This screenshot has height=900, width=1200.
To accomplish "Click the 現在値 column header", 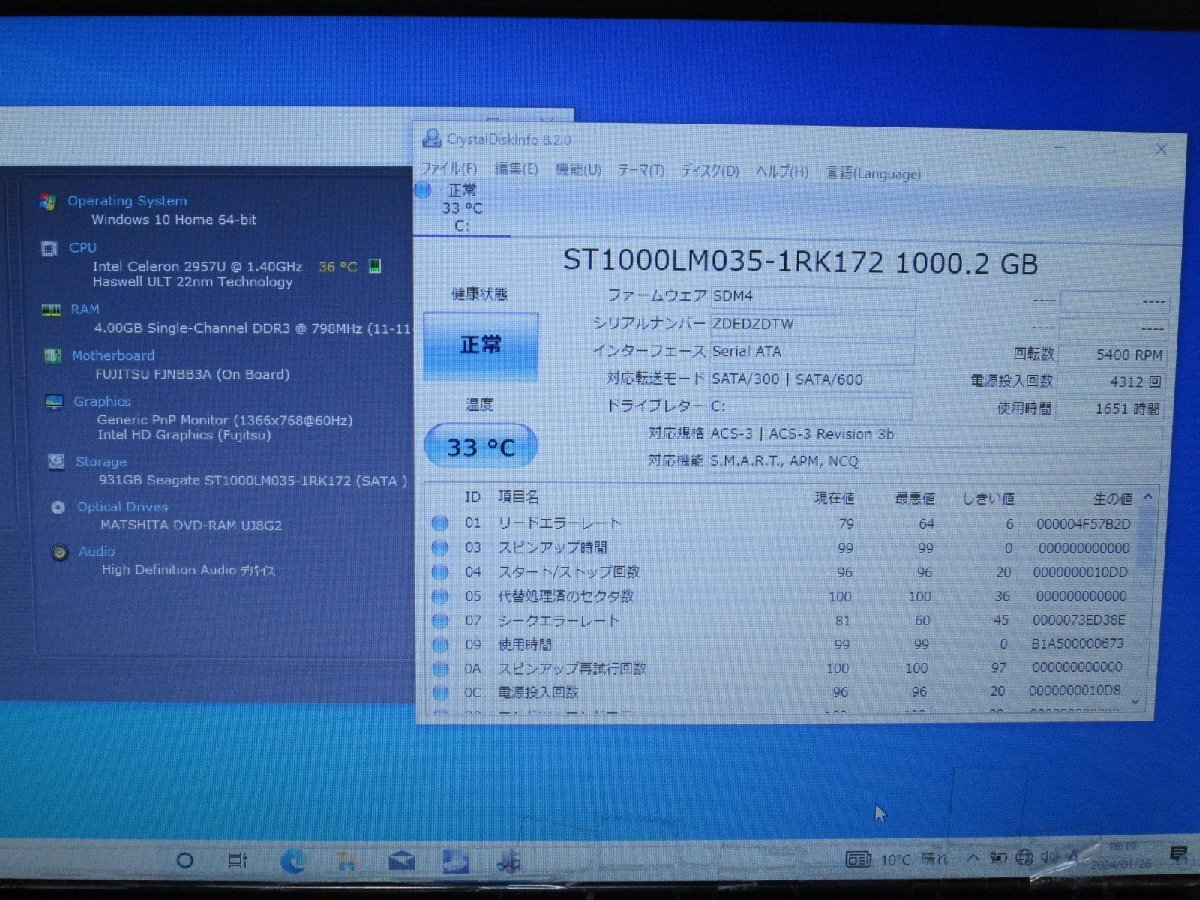I will [x=834, y=498].
